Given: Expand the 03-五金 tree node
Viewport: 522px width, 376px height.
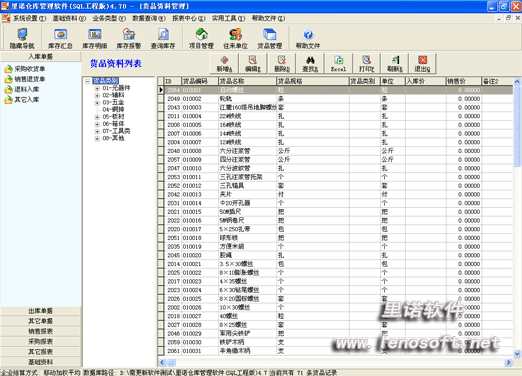Looking at the screenshot, I should tap(97, 103).
